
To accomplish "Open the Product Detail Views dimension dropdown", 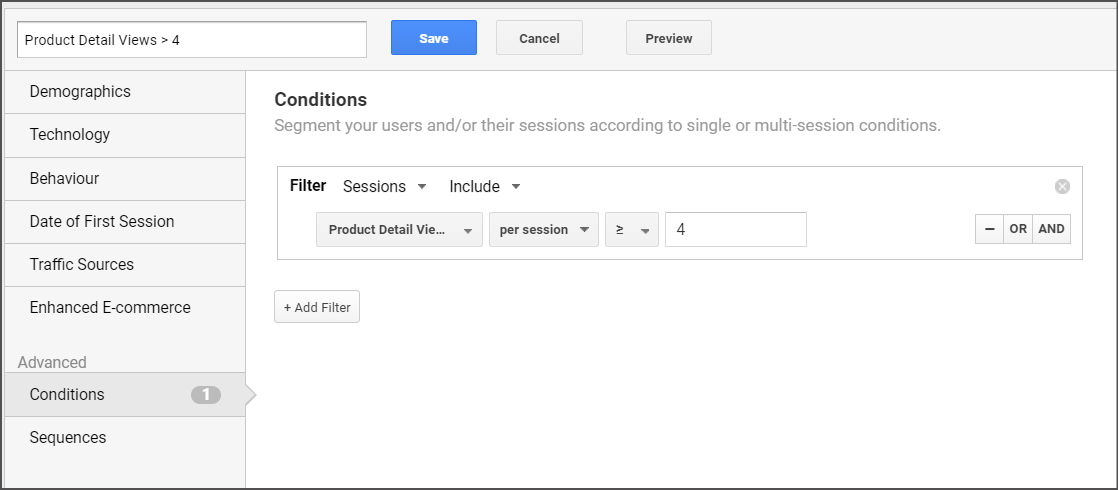I will pos(399,230).
